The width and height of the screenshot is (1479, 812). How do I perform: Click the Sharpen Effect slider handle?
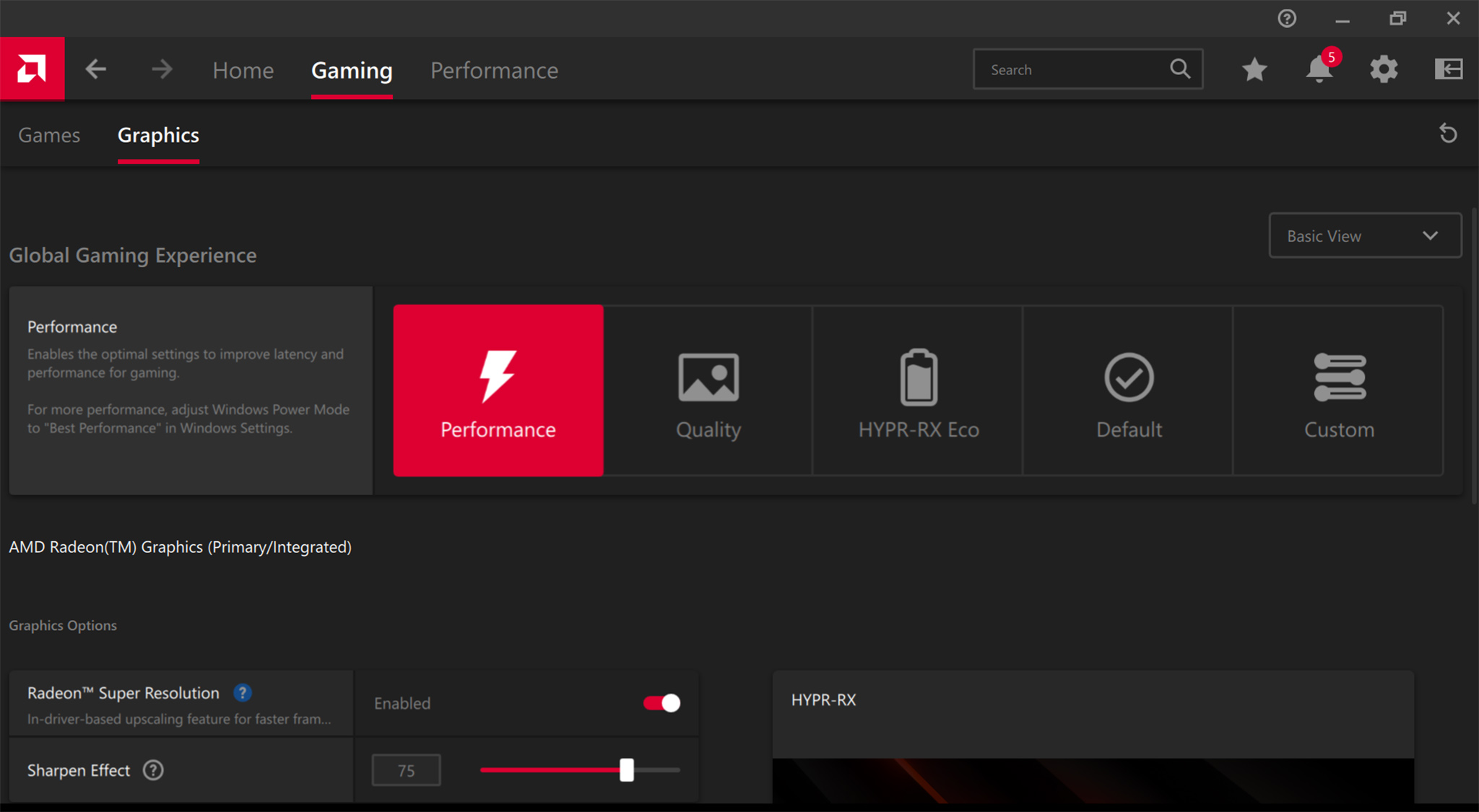(x=627, y=770)
